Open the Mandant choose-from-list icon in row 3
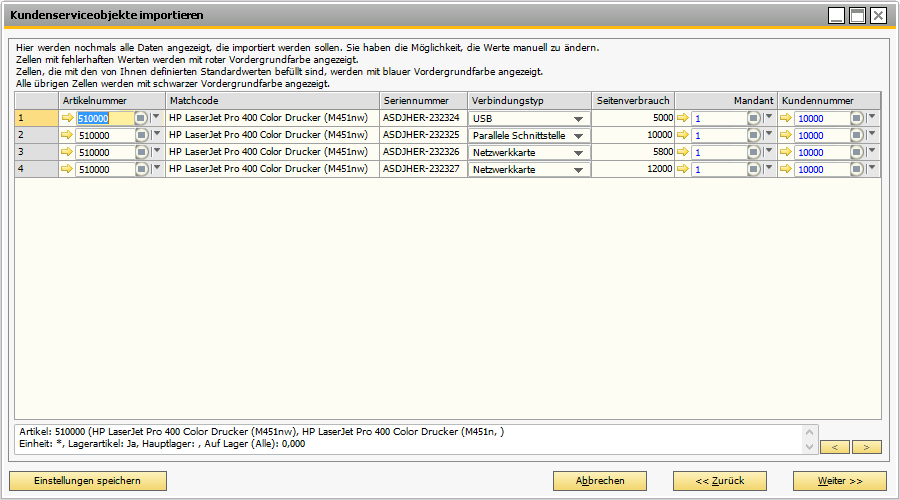This screenshot has height=500, width=900. tap(754, 152)
